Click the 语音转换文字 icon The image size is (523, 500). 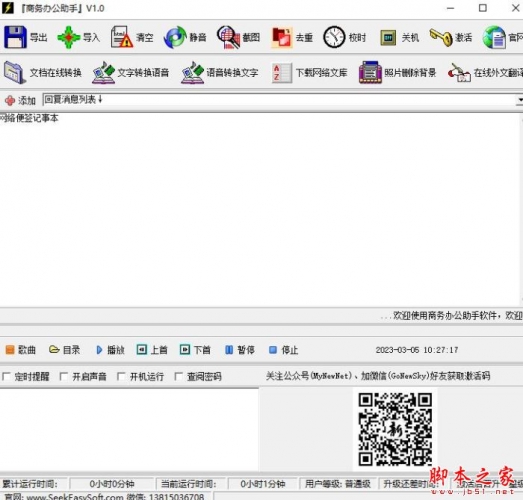[192, 72]
